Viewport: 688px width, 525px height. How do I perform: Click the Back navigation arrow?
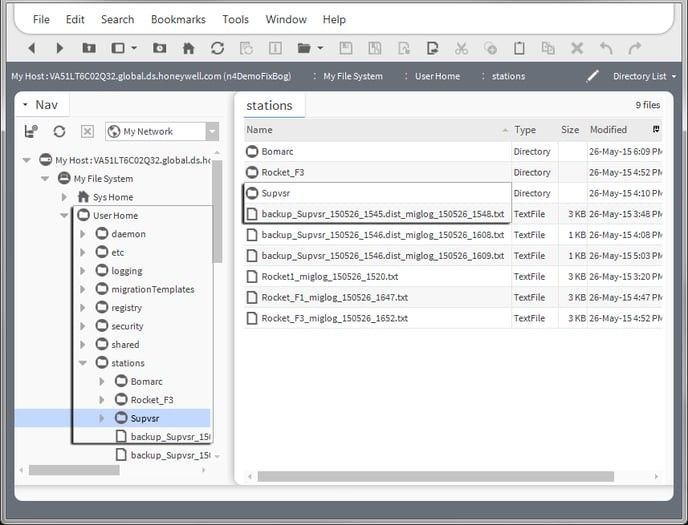(32, 48)
